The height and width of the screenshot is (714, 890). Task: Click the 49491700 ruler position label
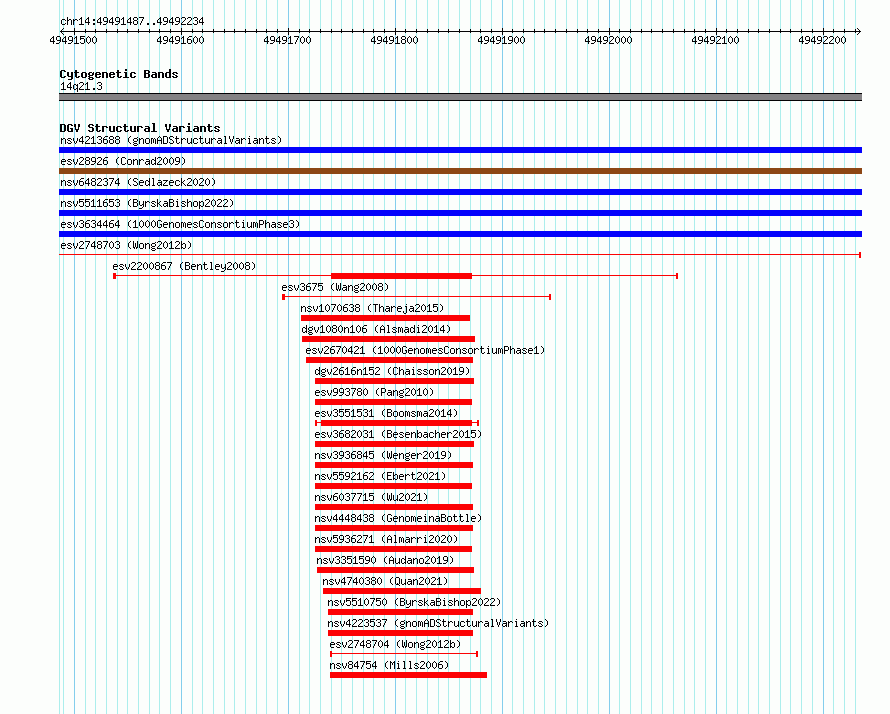[x=287, y=40]
